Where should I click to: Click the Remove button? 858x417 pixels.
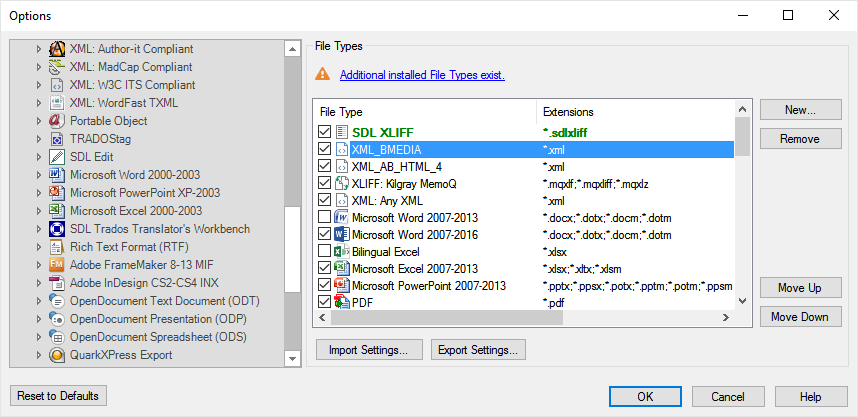tap(801, 139)
